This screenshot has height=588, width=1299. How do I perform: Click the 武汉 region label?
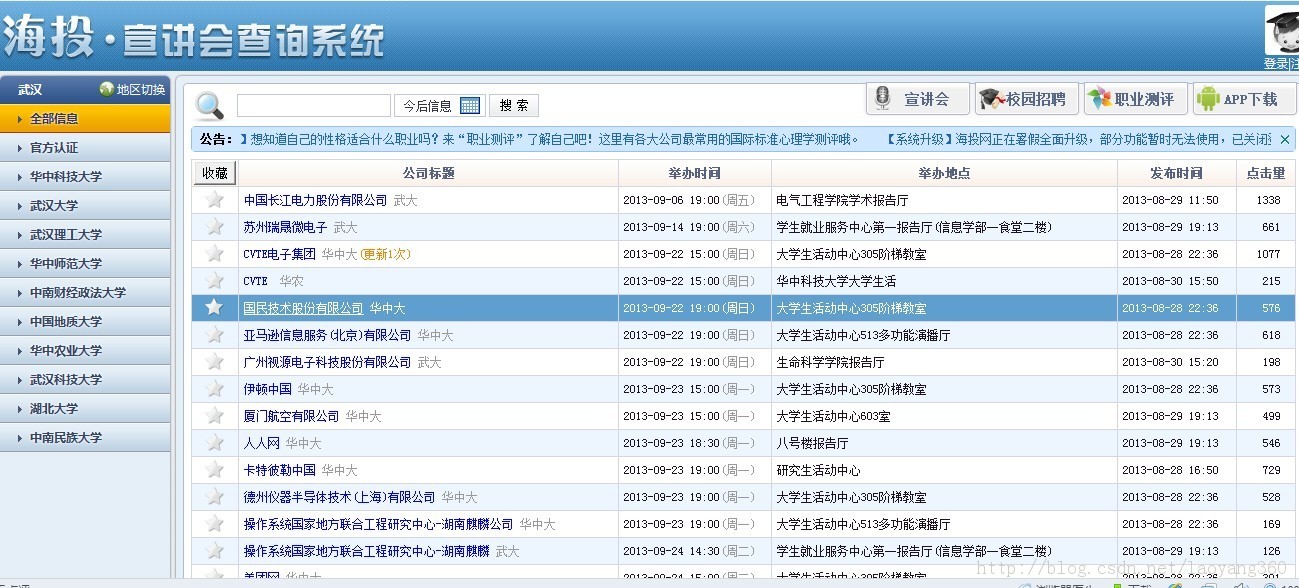point(30,89)
